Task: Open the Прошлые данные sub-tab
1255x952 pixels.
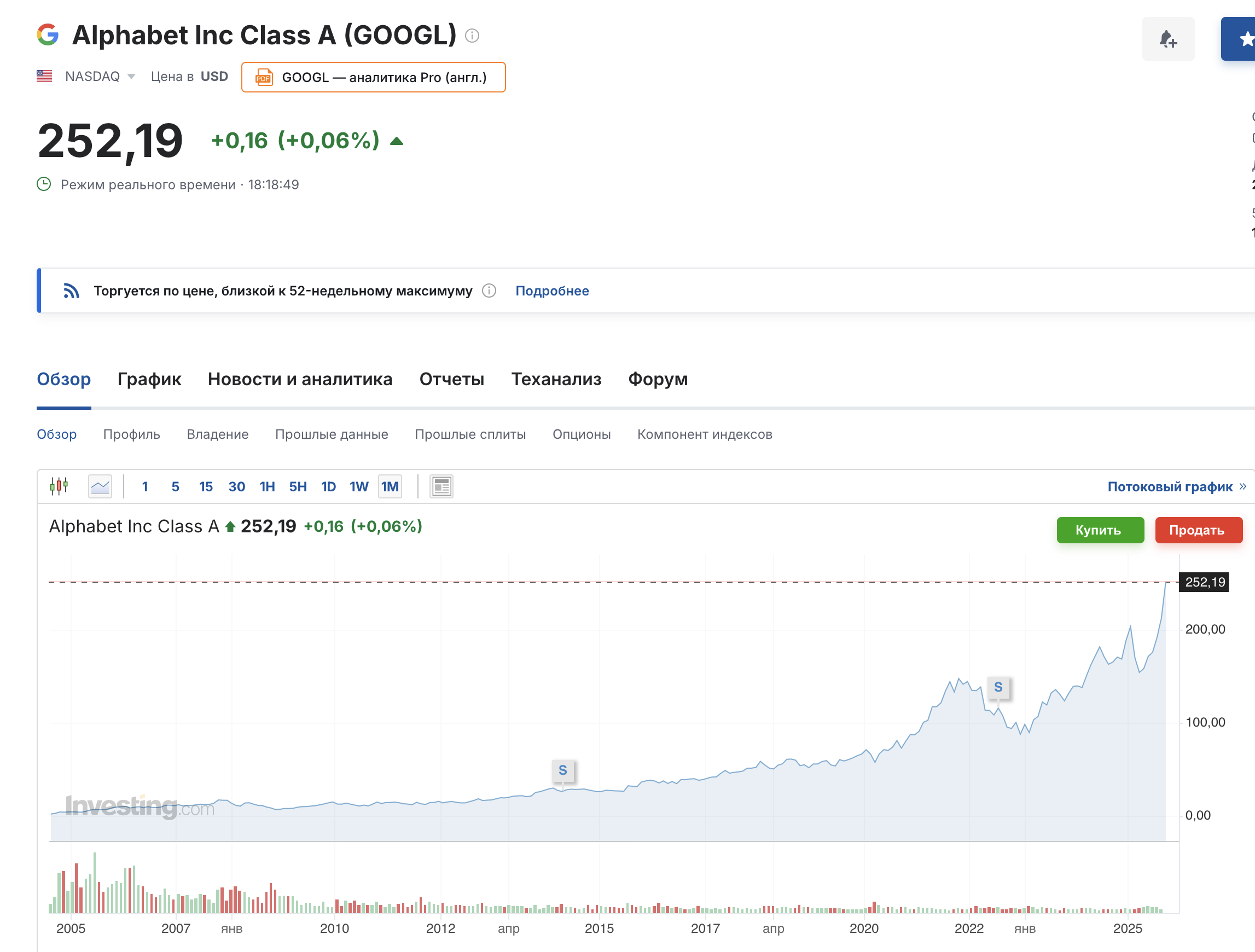Action: [x=332, y=434]
